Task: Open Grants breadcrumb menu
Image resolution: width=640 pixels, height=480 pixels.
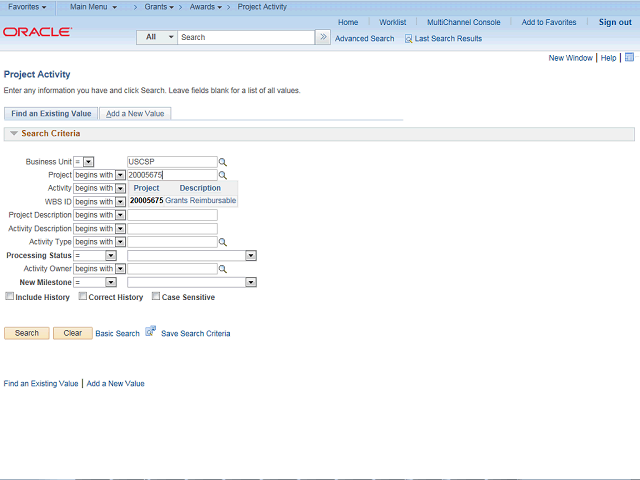Action: 159,7
